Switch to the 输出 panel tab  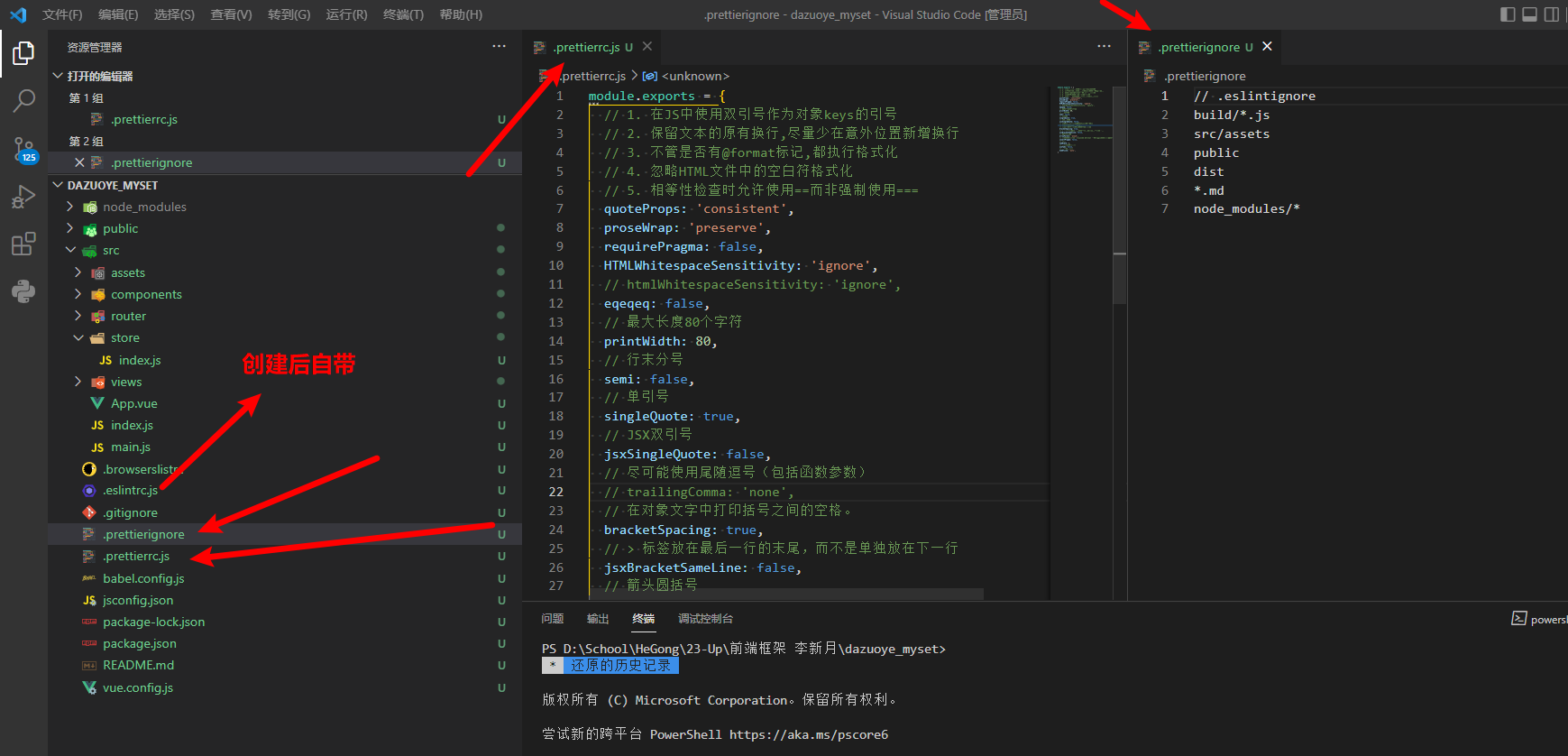pos(598,619)
